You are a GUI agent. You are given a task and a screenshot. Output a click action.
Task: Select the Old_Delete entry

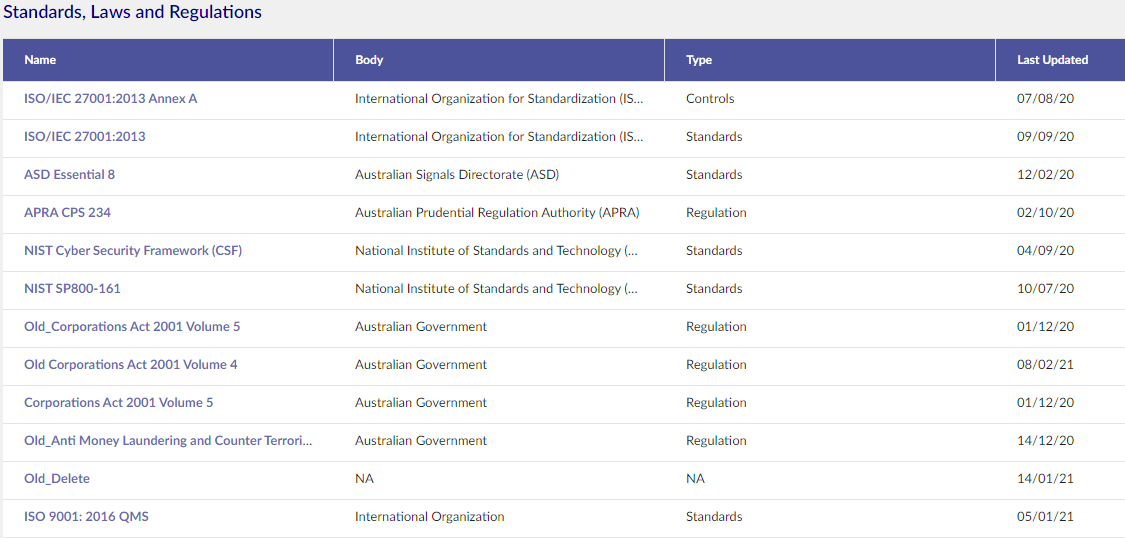(57, 479)
